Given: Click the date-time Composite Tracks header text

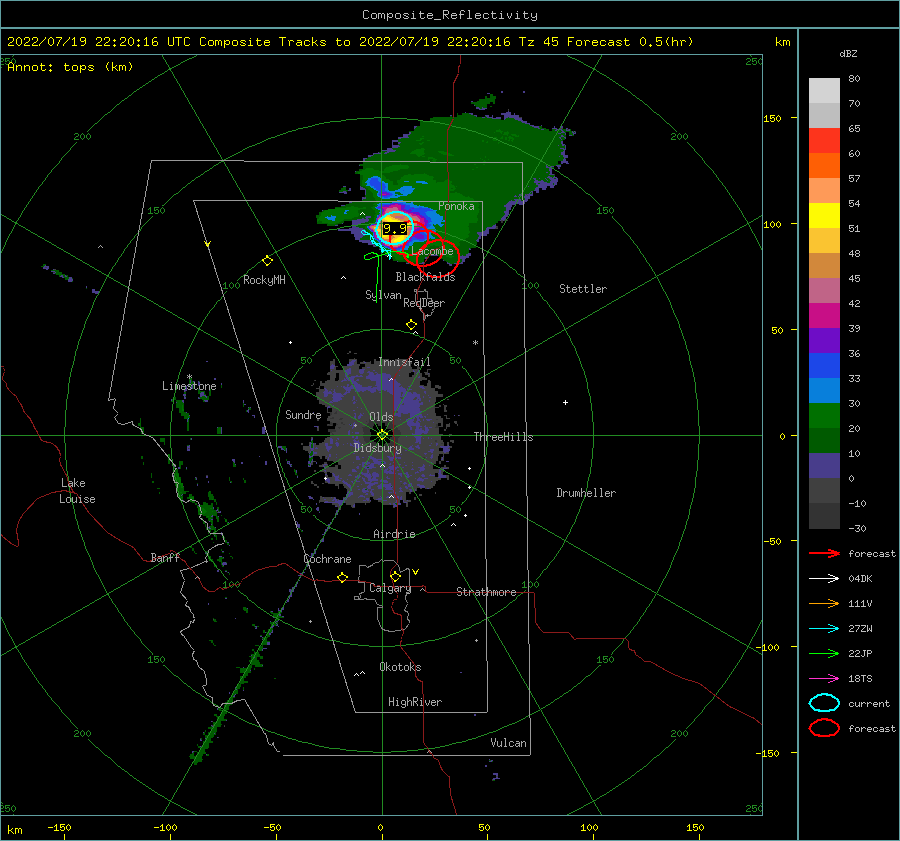Looking at the screenshot, I should click(350, 42).
